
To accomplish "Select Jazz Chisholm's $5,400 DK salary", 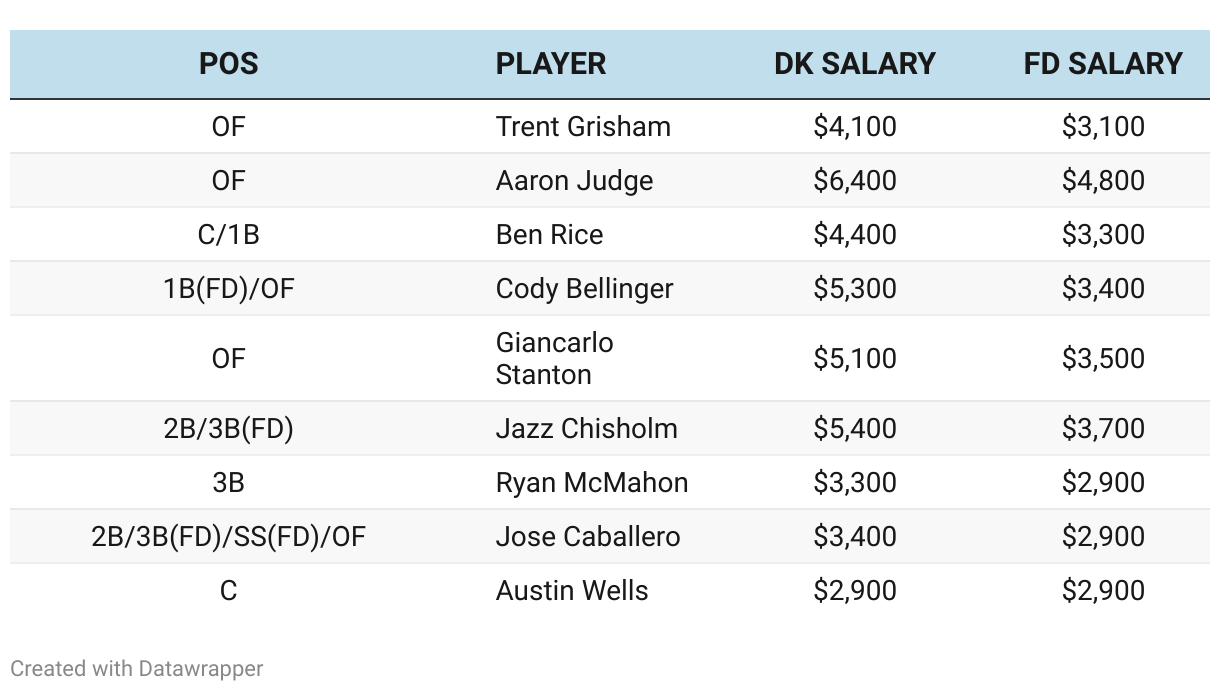I will coord(855,429).
